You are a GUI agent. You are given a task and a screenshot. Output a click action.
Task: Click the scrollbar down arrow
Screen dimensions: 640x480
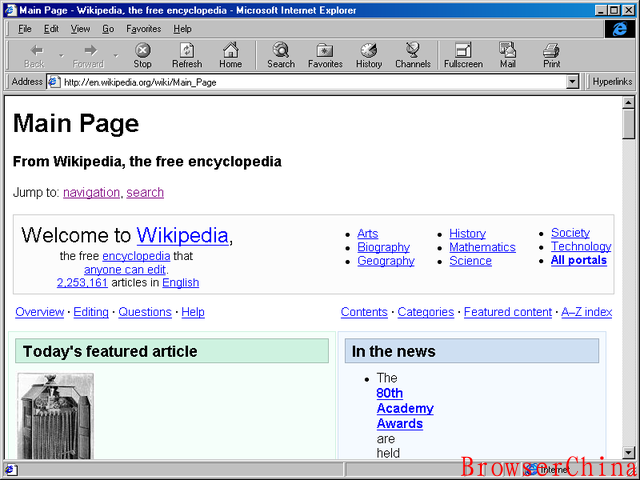coord(629,452)
